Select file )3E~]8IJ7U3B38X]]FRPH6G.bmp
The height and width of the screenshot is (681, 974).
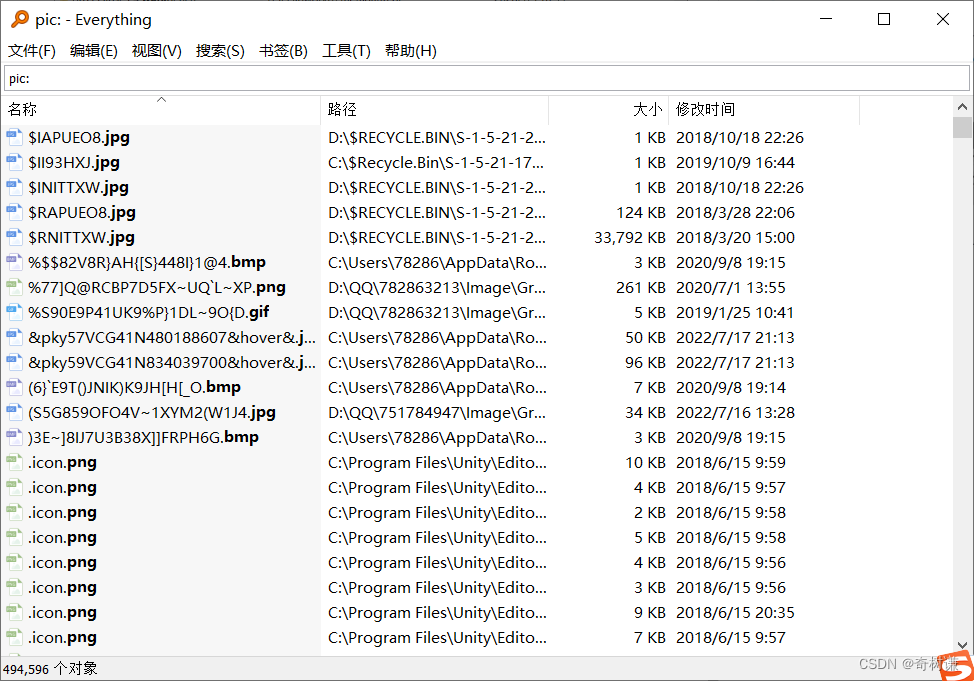143,437
